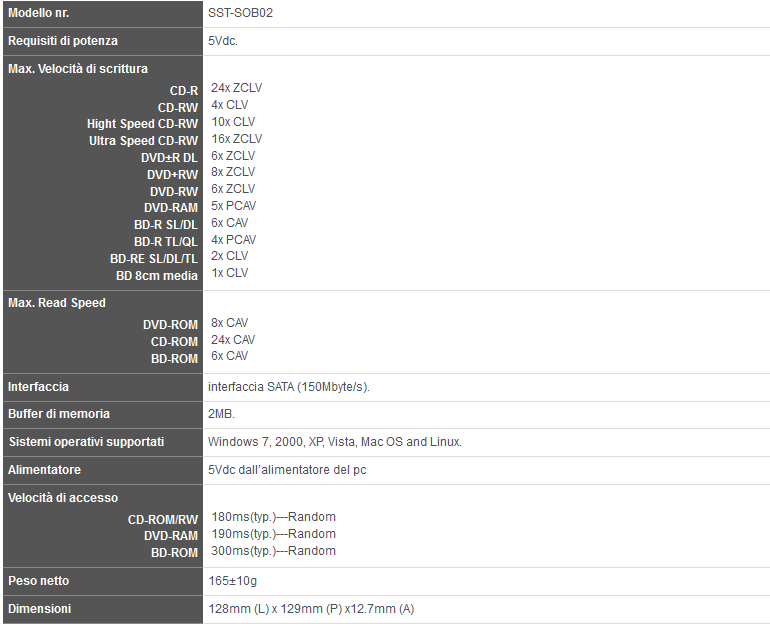Click the 'Peso netto' row header
The image size is (770, 628).
(x=39, y=581)
